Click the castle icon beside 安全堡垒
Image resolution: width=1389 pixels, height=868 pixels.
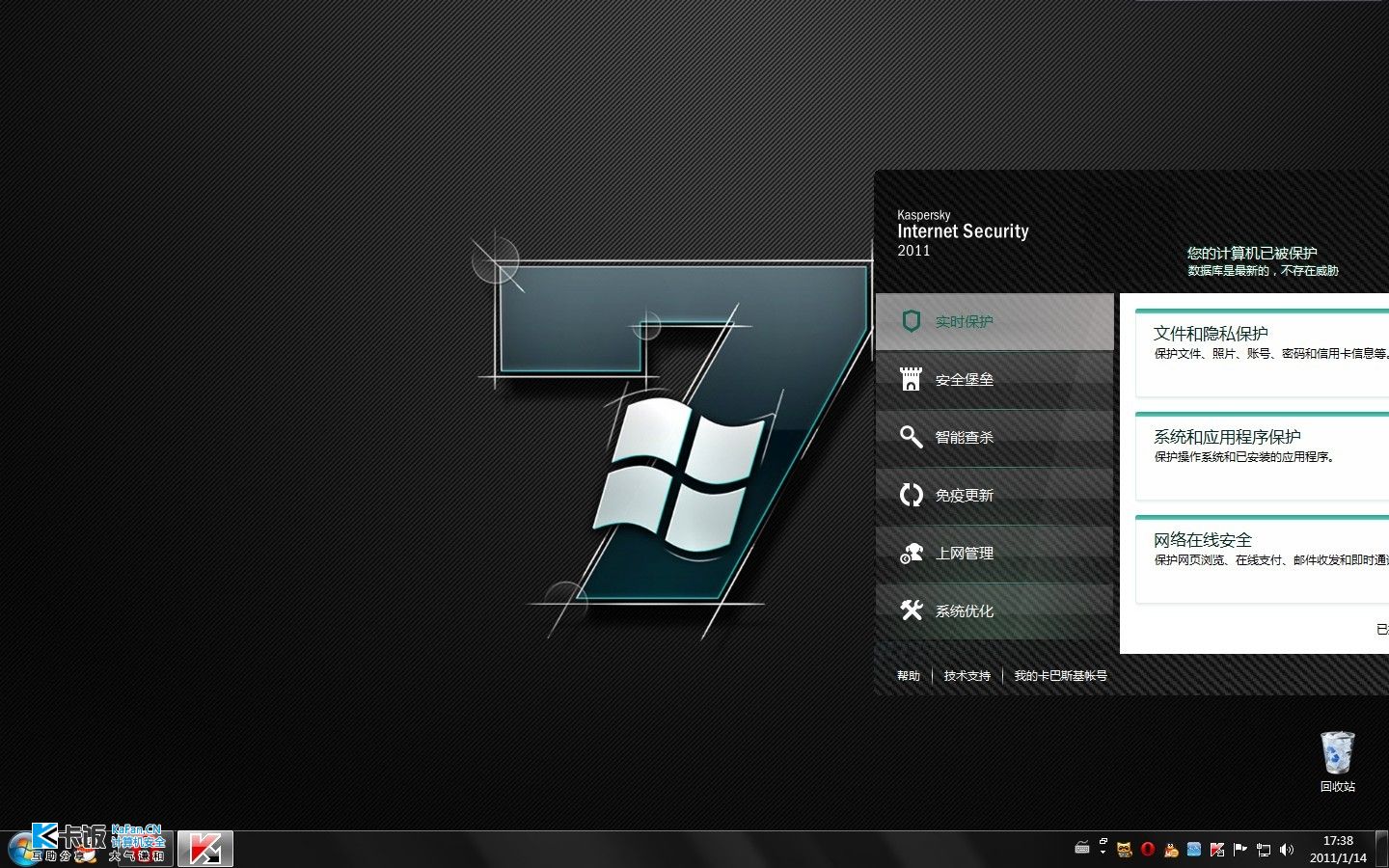pyautogui.click(x=911, y=379)
